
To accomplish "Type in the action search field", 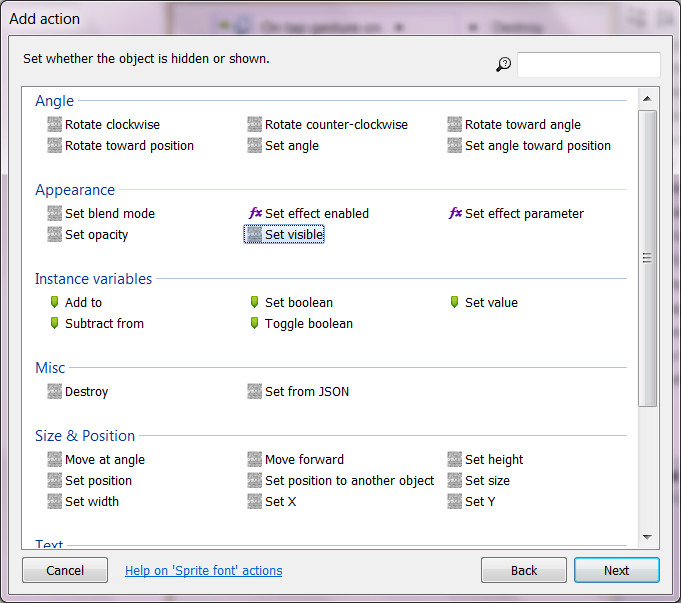I will click(588, 65).
